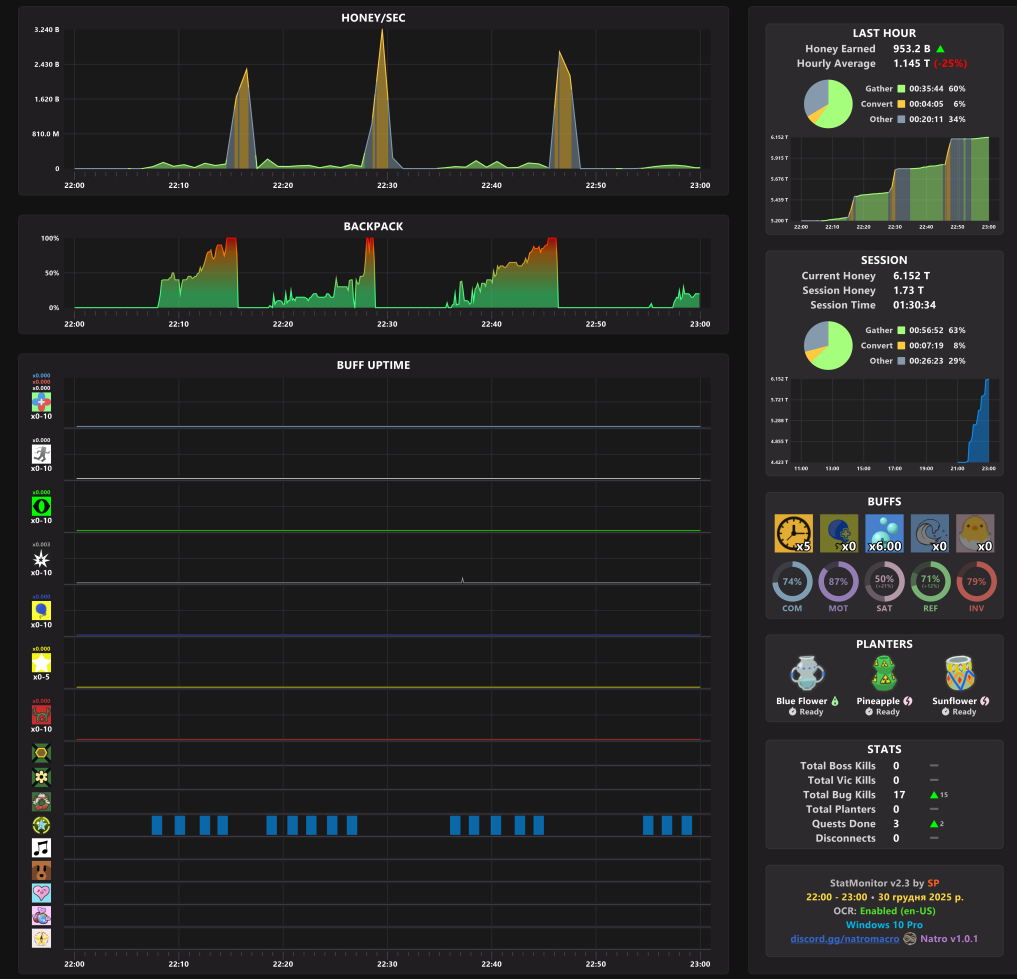Viewport: 1017px width, 979px height.
Task: Open the discord.gg/natromacro link
Action: [844, 939]
